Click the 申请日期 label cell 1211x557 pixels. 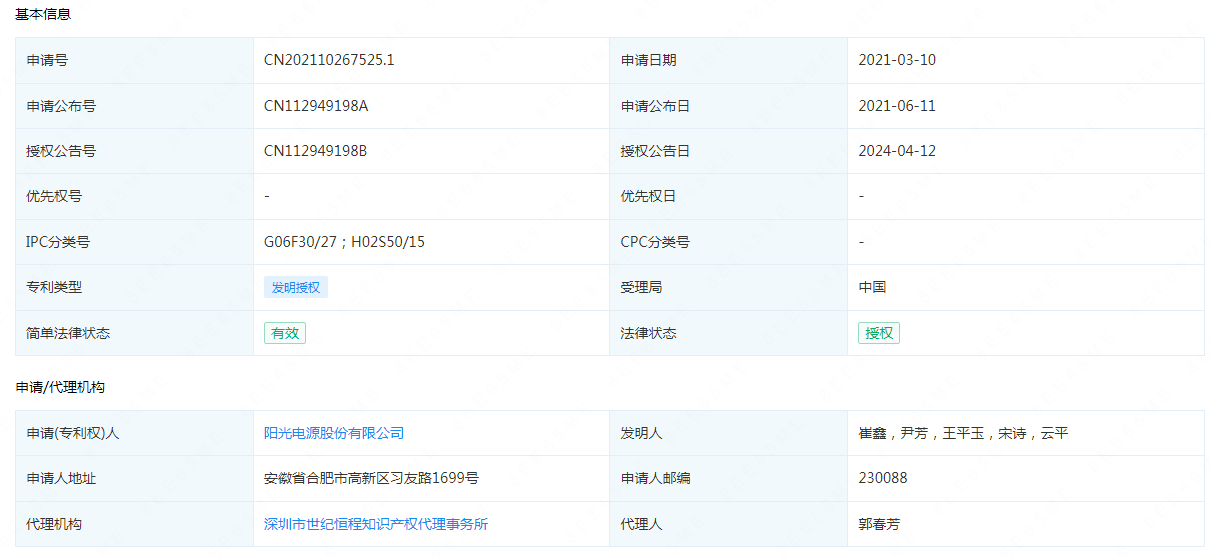coord(728,60)
